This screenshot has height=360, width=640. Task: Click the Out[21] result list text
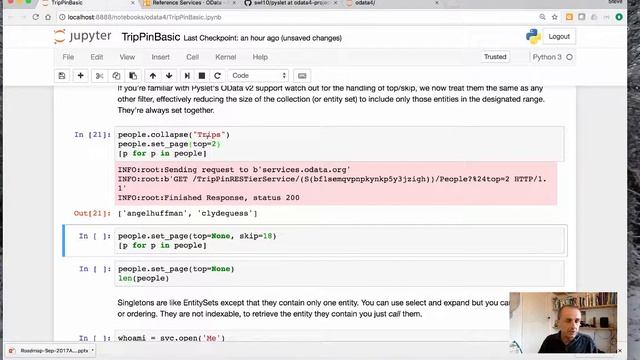click(x=188, y=213)
